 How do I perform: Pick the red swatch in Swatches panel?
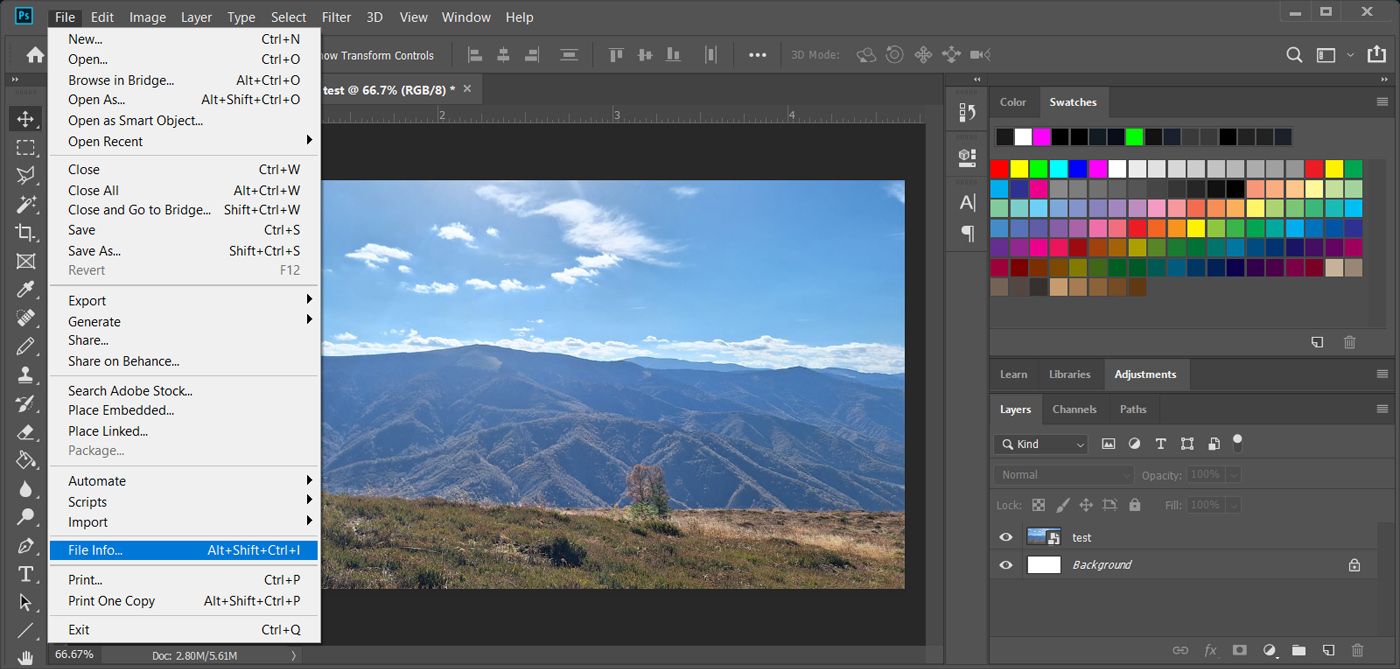[x=998, y=169]
